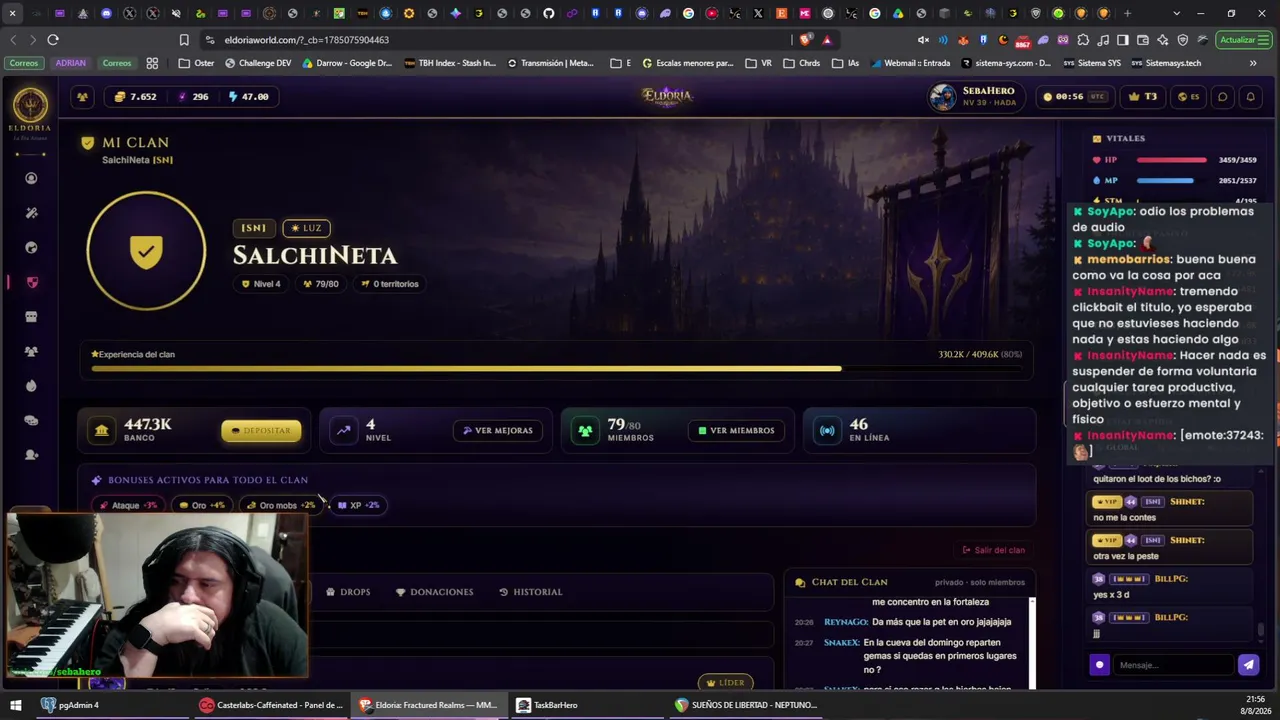1280x720 pixels.
Task: Click the blue MP bar in Vitales
Action: click(1172, 181)
